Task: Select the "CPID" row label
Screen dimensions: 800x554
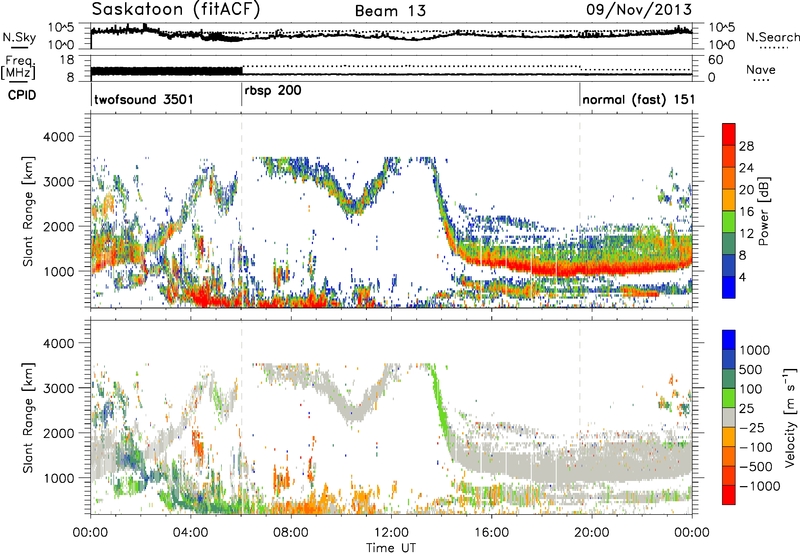Action: coord(22,95)
